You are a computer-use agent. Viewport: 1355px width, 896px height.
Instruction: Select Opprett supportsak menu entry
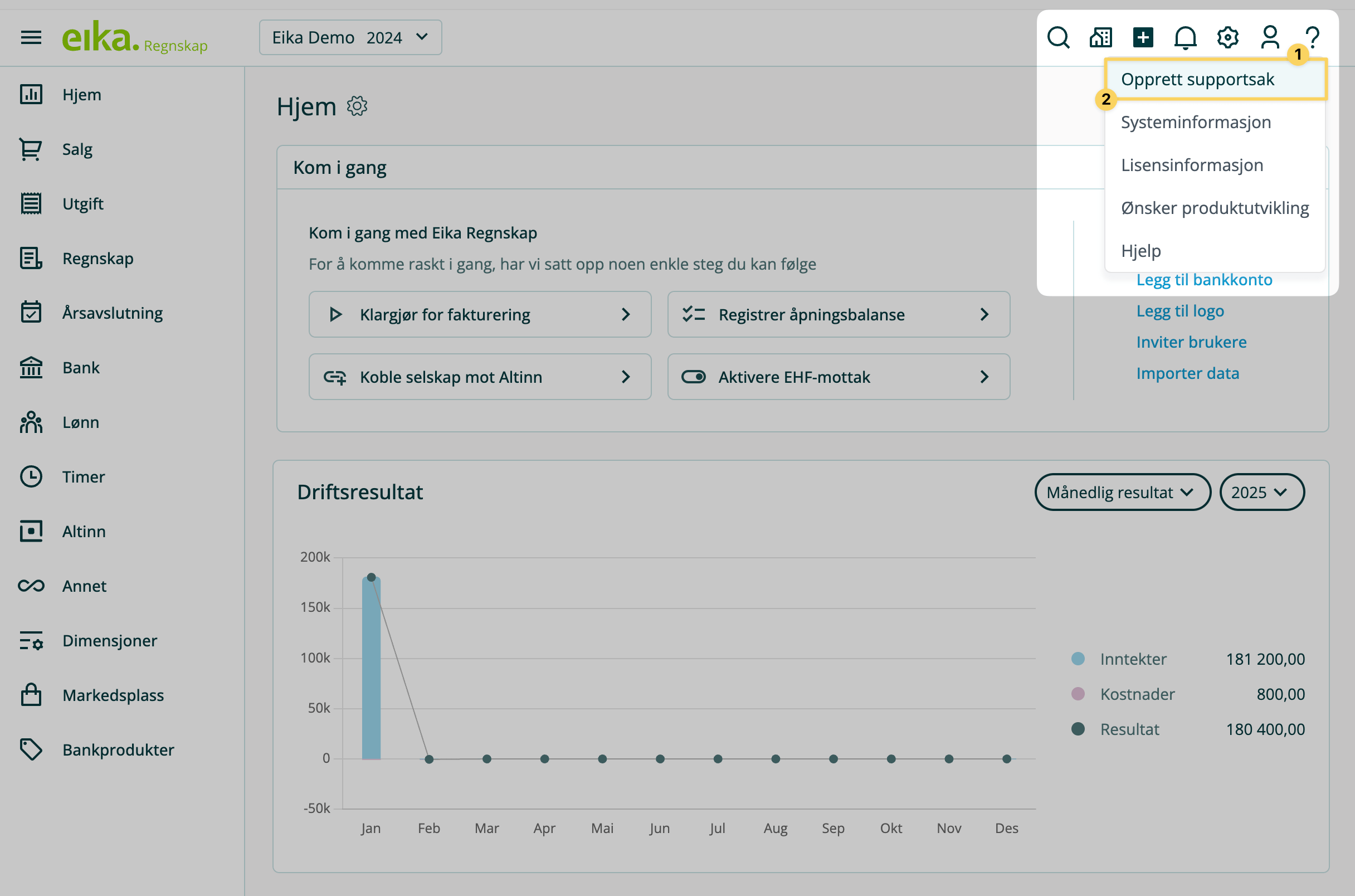(x=1197, y=80)
